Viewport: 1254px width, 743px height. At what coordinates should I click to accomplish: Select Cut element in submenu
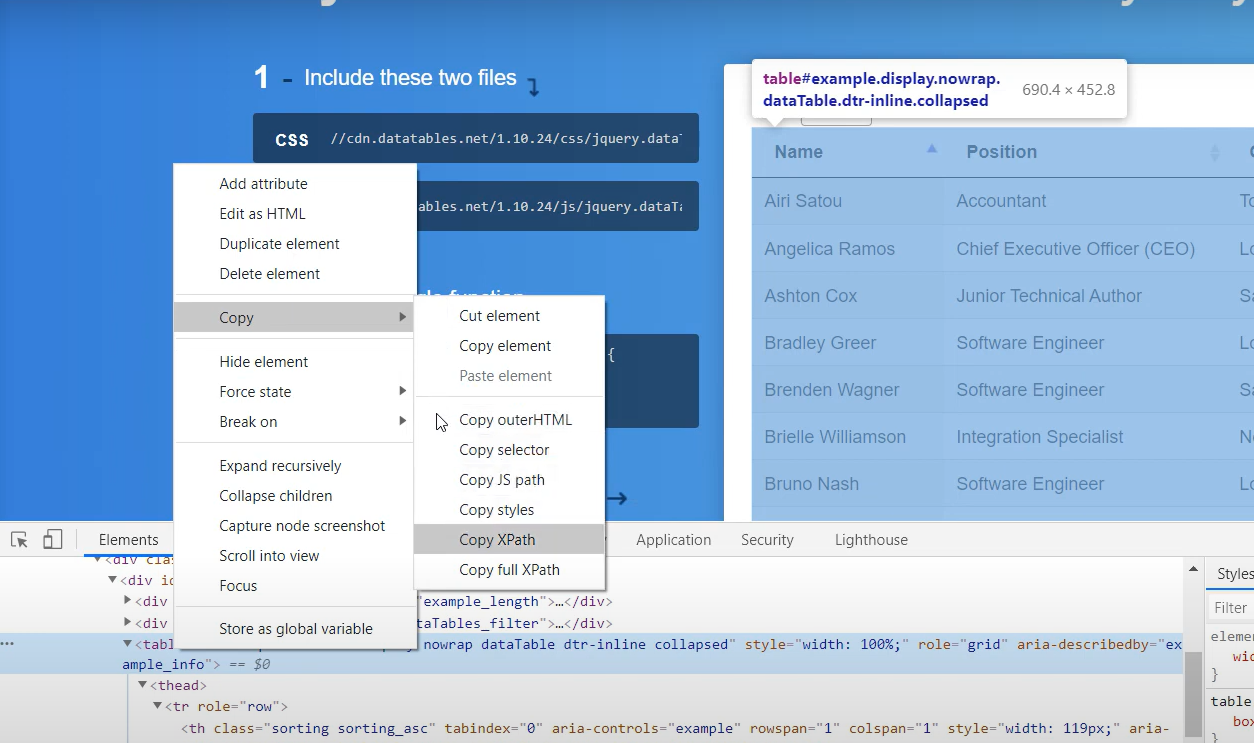509,316
